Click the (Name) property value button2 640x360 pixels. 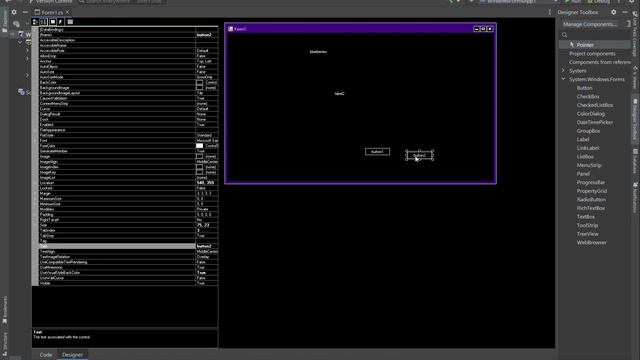coord(207,35)
